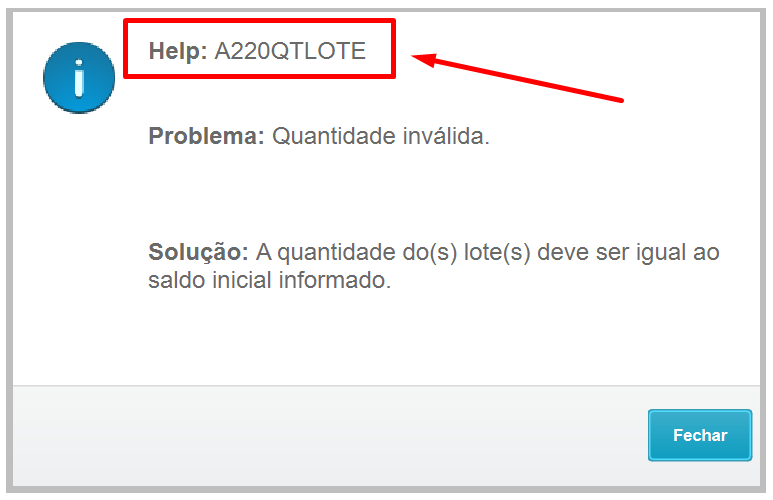Image resolution: width=773 pixels, height=500 pixels.
Task: Select the A220QTLOTE help code text
Action: click(290, 51)
